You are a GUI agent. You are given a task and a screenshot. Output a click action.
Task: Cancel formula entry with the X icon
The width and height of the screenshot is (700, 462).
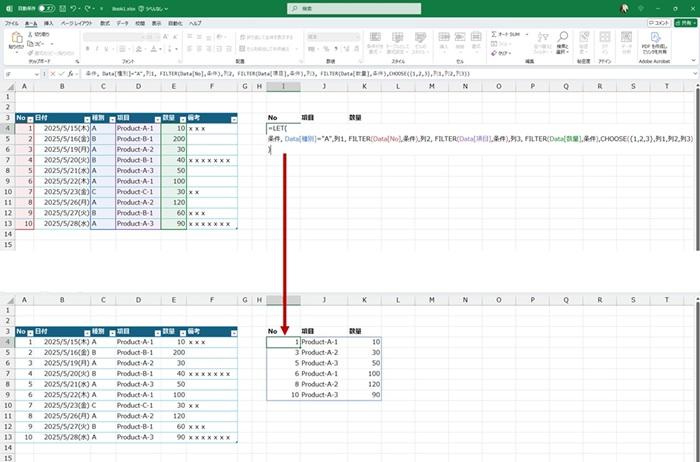[x=52, y=74]
